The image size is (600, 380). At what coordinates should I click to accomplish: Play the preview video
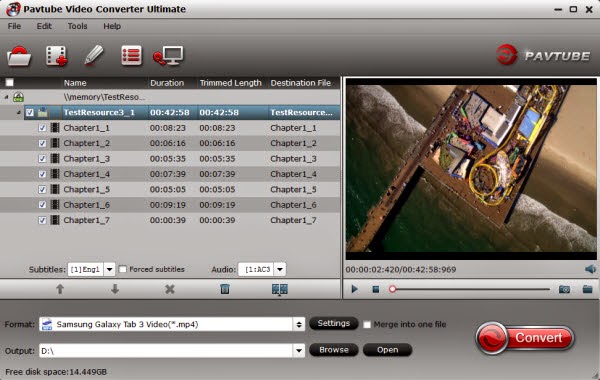point(355,289)
